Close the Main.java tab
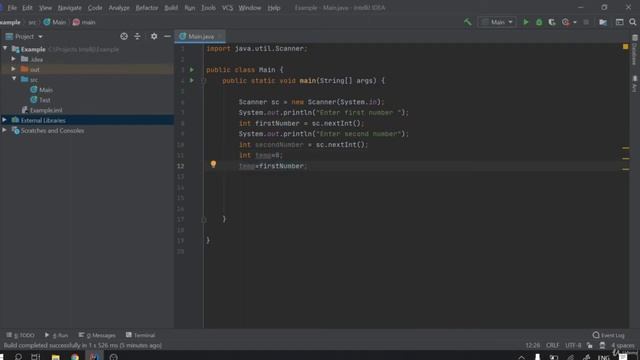Viewport: 640px width, 360px height. click(x=220, y=36)
